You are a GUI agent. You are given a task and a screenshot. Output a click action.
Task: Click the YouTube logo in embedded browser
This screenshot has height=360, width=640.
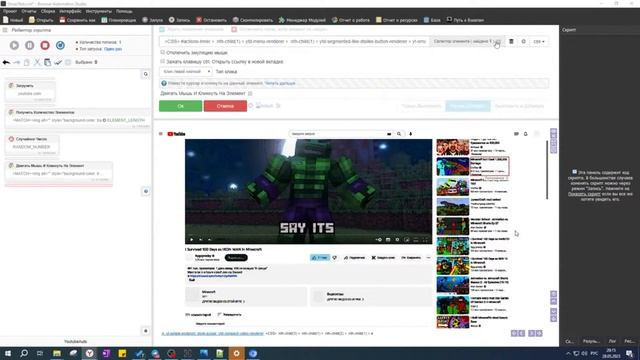[176, 134]
